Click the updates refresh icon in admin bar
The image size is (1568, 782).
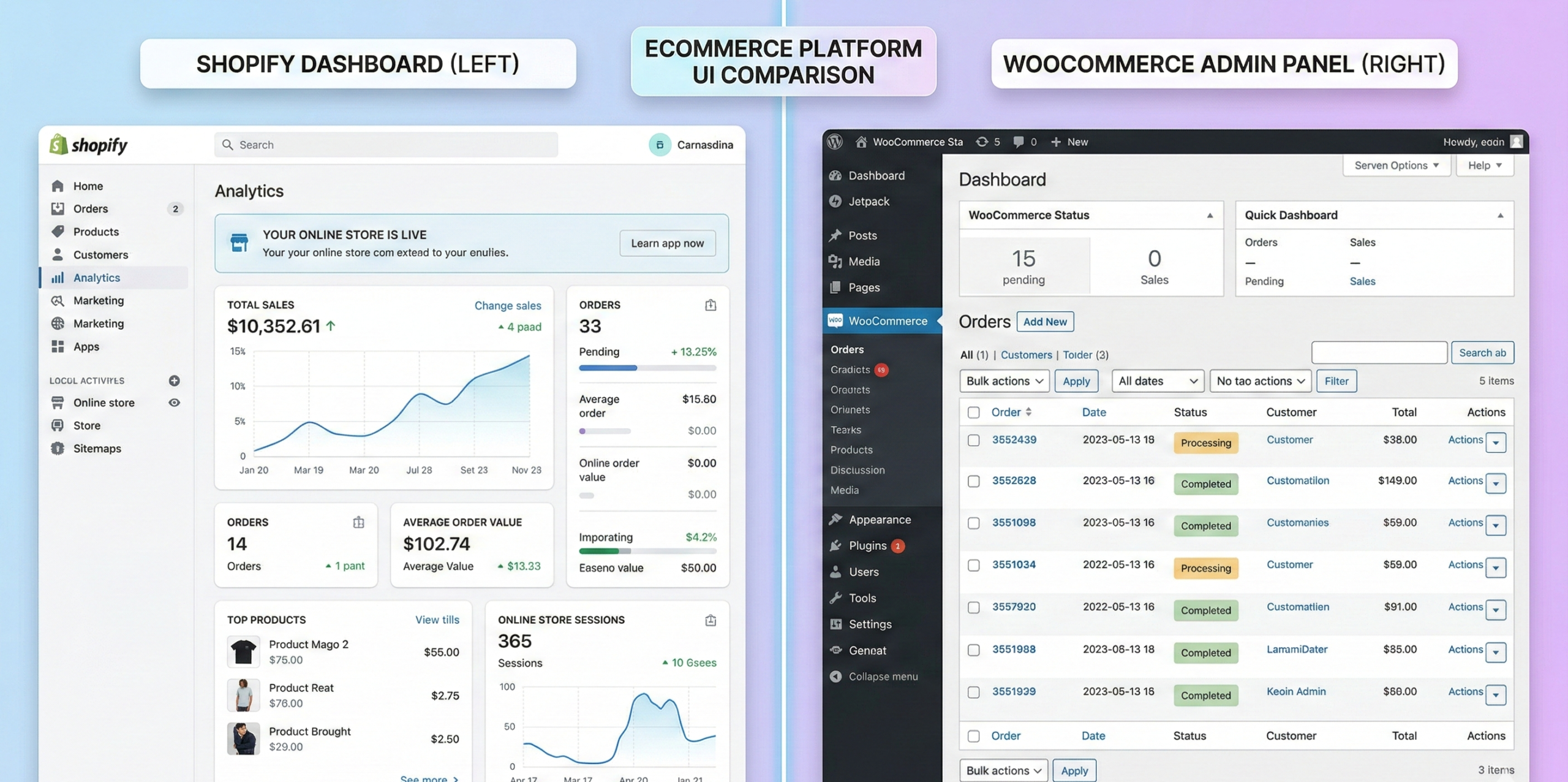(982, 142)
